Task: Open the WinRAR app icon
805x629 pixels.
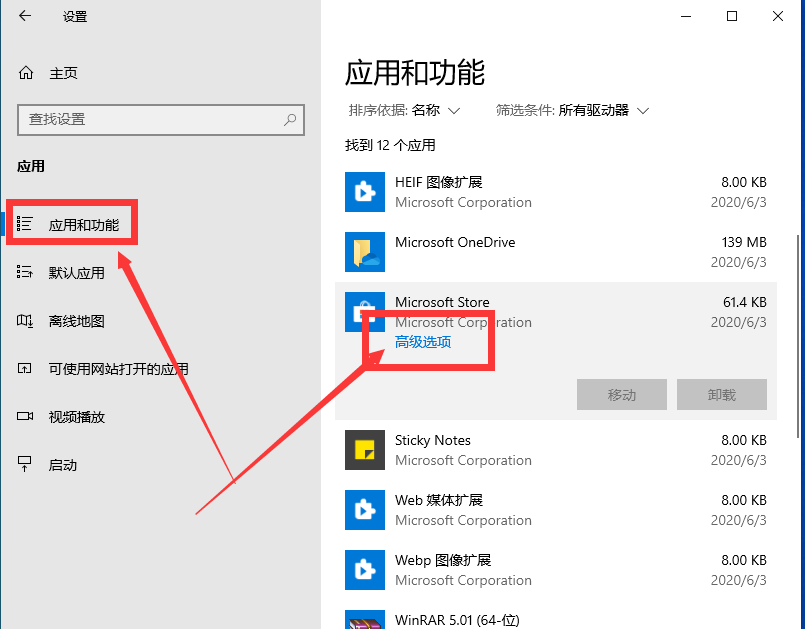Action: tap(365, 620)
